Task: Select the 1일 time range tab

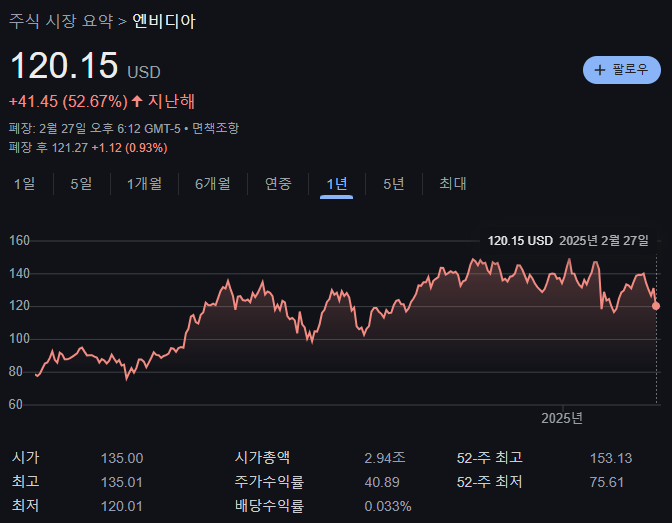Action: (x=24, y=184)
